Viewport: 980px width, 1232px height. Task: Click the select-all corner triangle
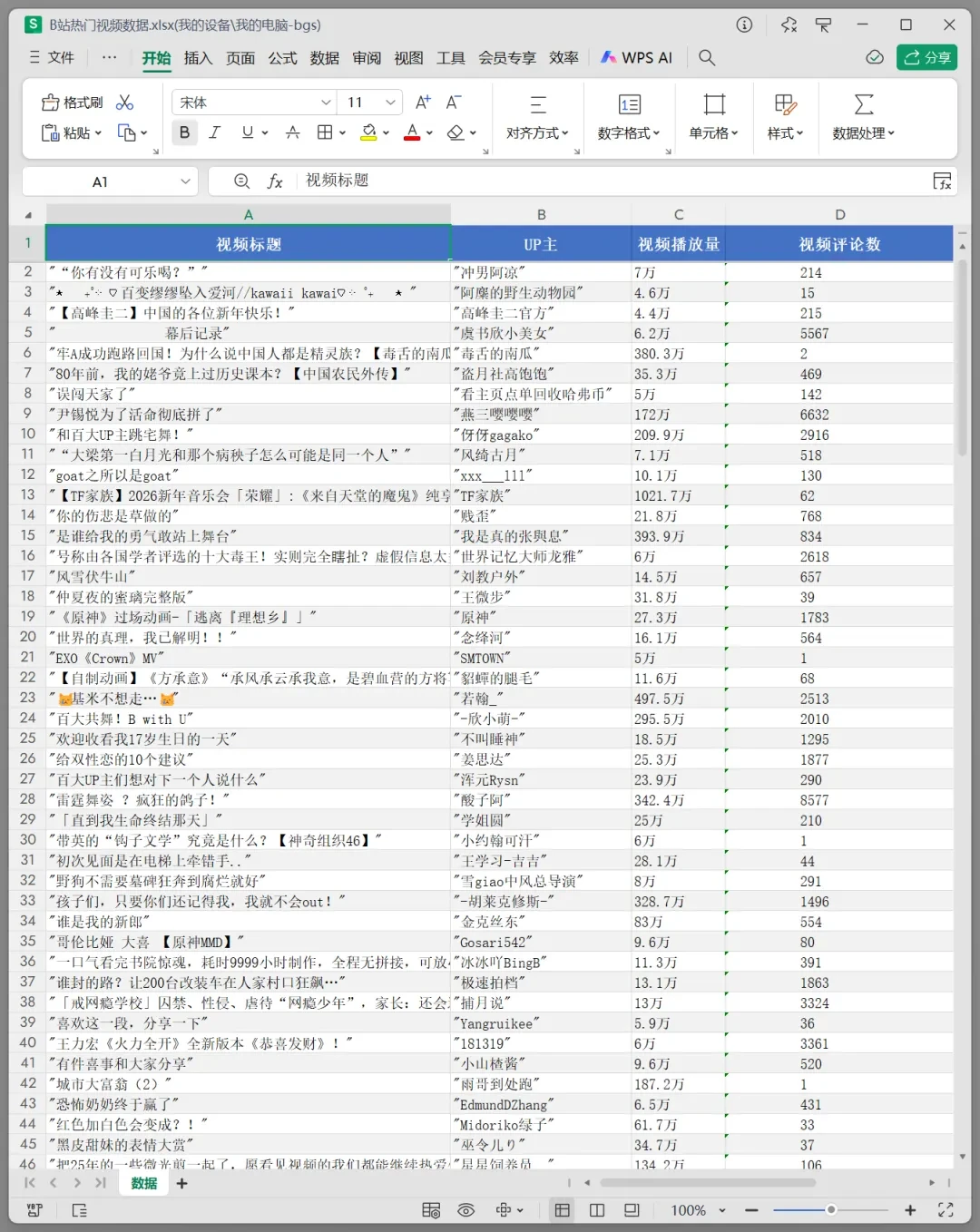(28, 215)
